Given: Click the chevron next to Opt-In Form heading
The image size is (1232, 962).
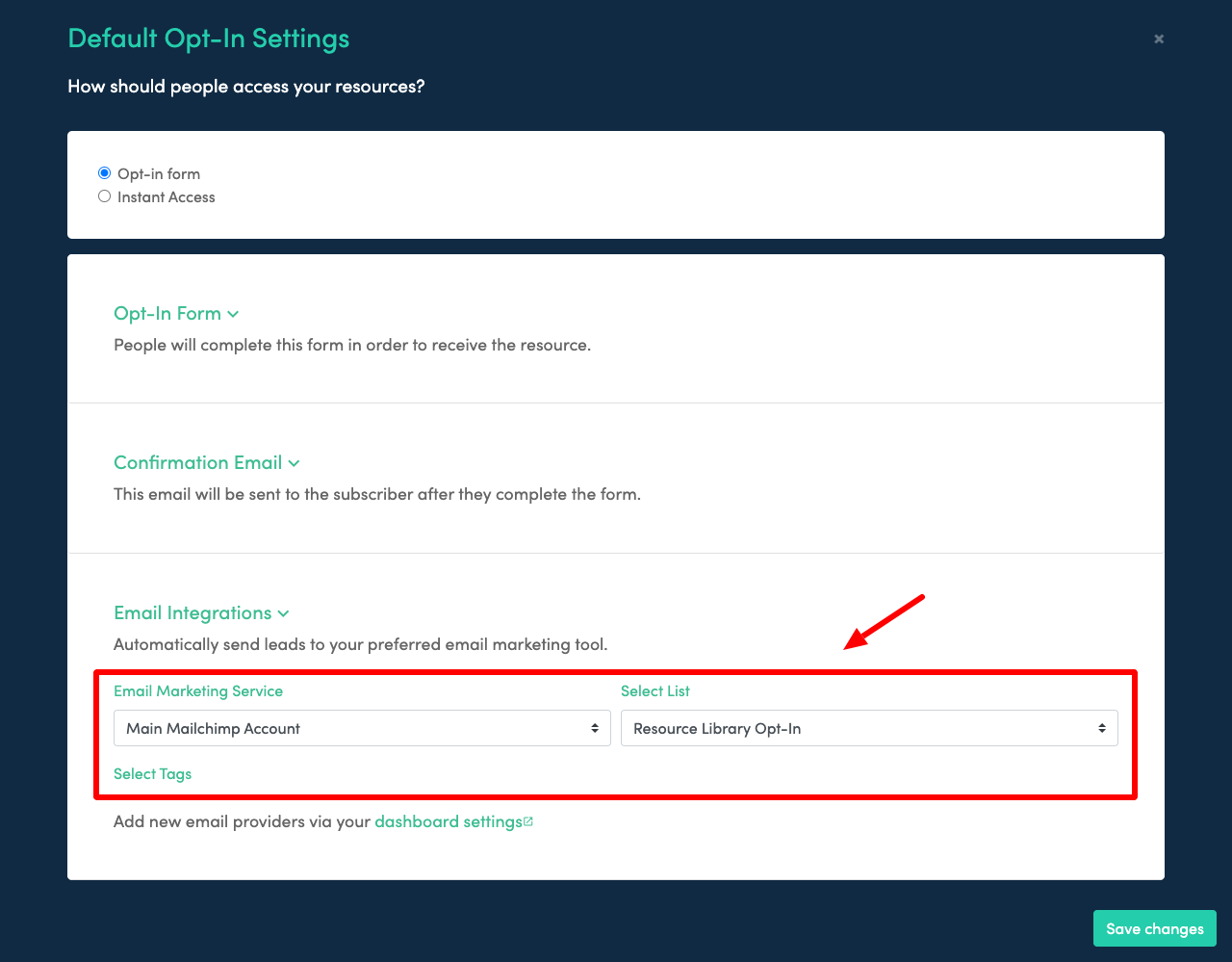Looking at the screenshot, I should tap(233, 314).
